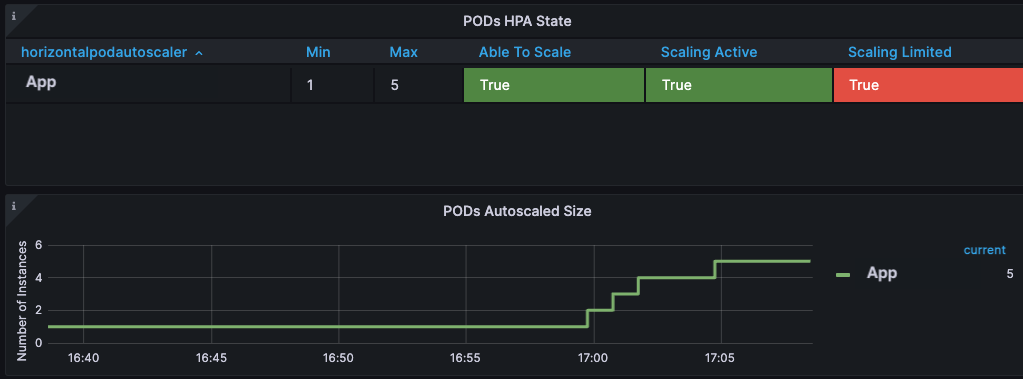The width and height of the screenshot is (1023, 379).
Task: Open PODs HPA State panel info icon
Action: pos(13,16)
